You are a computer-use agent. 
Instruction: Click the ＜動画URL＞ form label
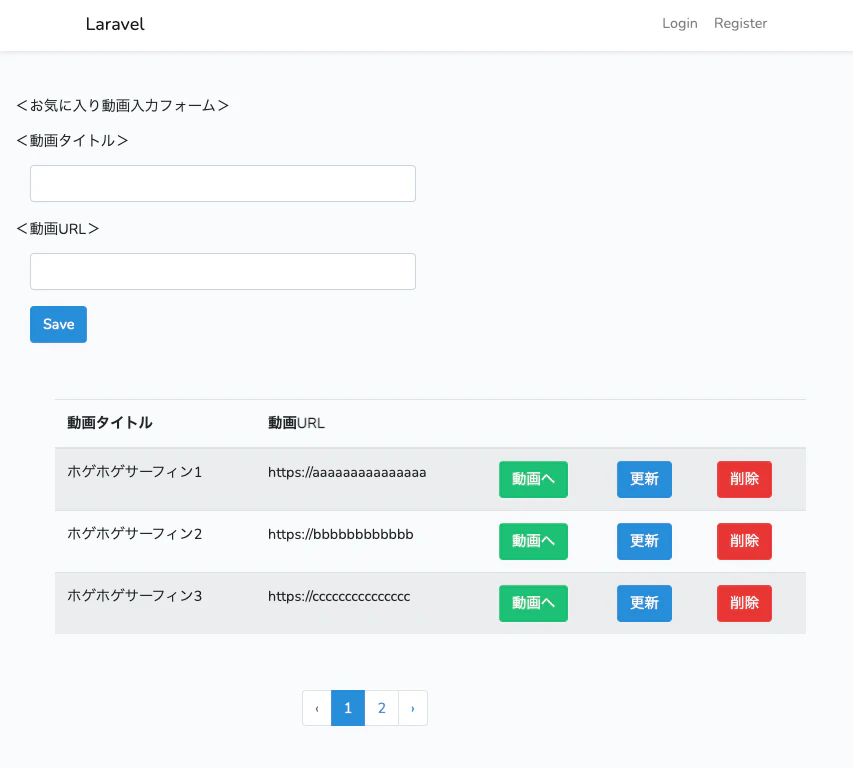[58, 228]
